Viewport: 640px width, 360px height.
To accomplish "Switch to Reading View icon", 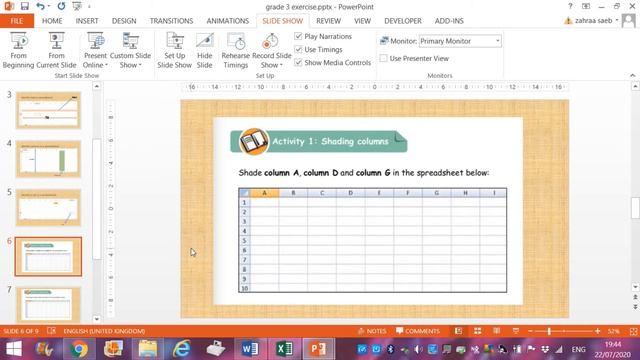I will point(496,331).
